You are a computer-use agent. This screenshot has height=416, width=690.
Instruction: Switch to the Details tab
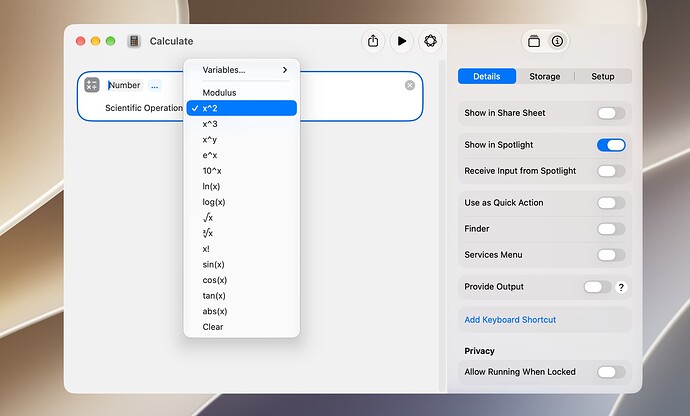(x=487, y=76)
